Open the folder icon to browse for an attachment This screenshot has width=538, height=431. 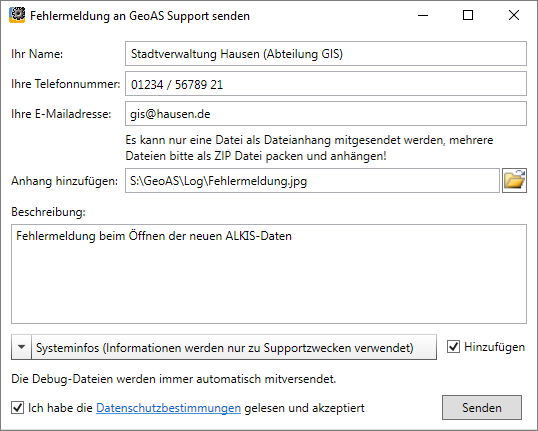point(514,180)
